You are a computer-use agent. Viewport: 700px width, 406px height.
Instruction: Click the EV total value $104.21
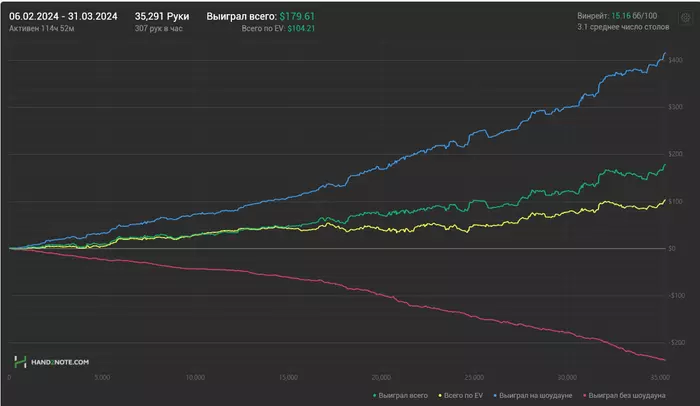click(x=300, y=29)
